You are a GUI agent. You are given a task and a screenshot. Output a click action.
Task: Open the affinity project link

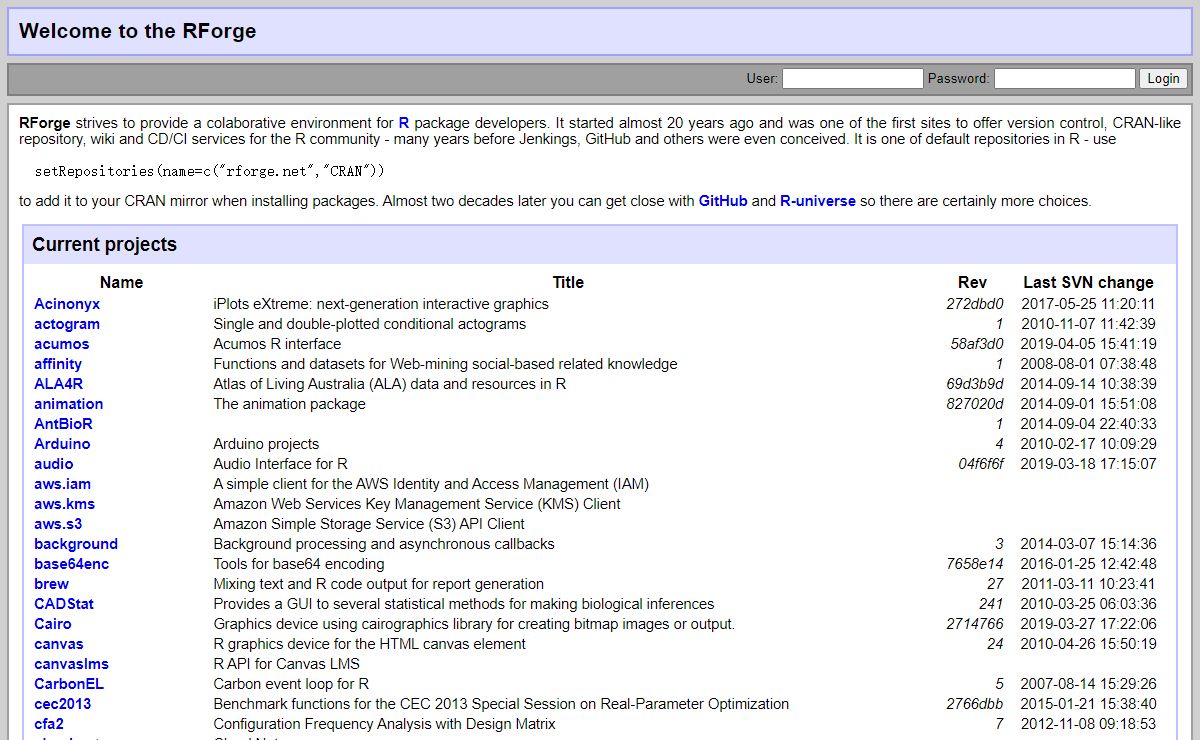pos(58,364)
